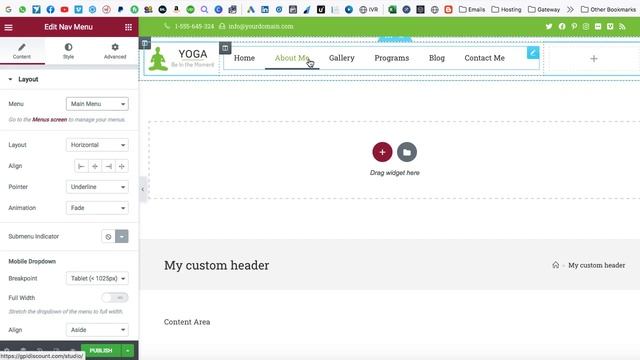Show more bookmarks with chevron

coord(570,9)
